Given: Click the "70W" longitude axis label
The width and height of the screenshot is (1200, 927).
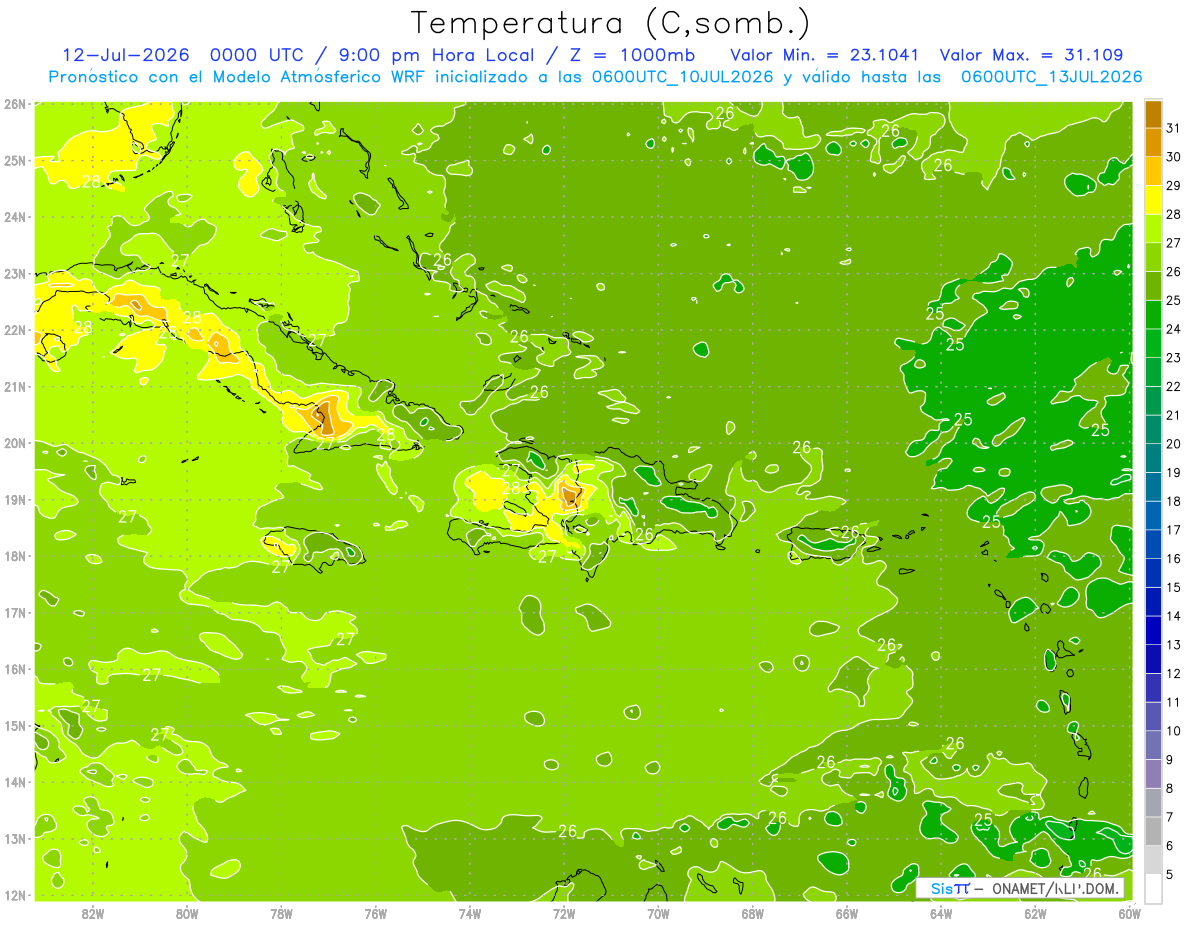Looking at the screenshot, I should pos(658,913).
